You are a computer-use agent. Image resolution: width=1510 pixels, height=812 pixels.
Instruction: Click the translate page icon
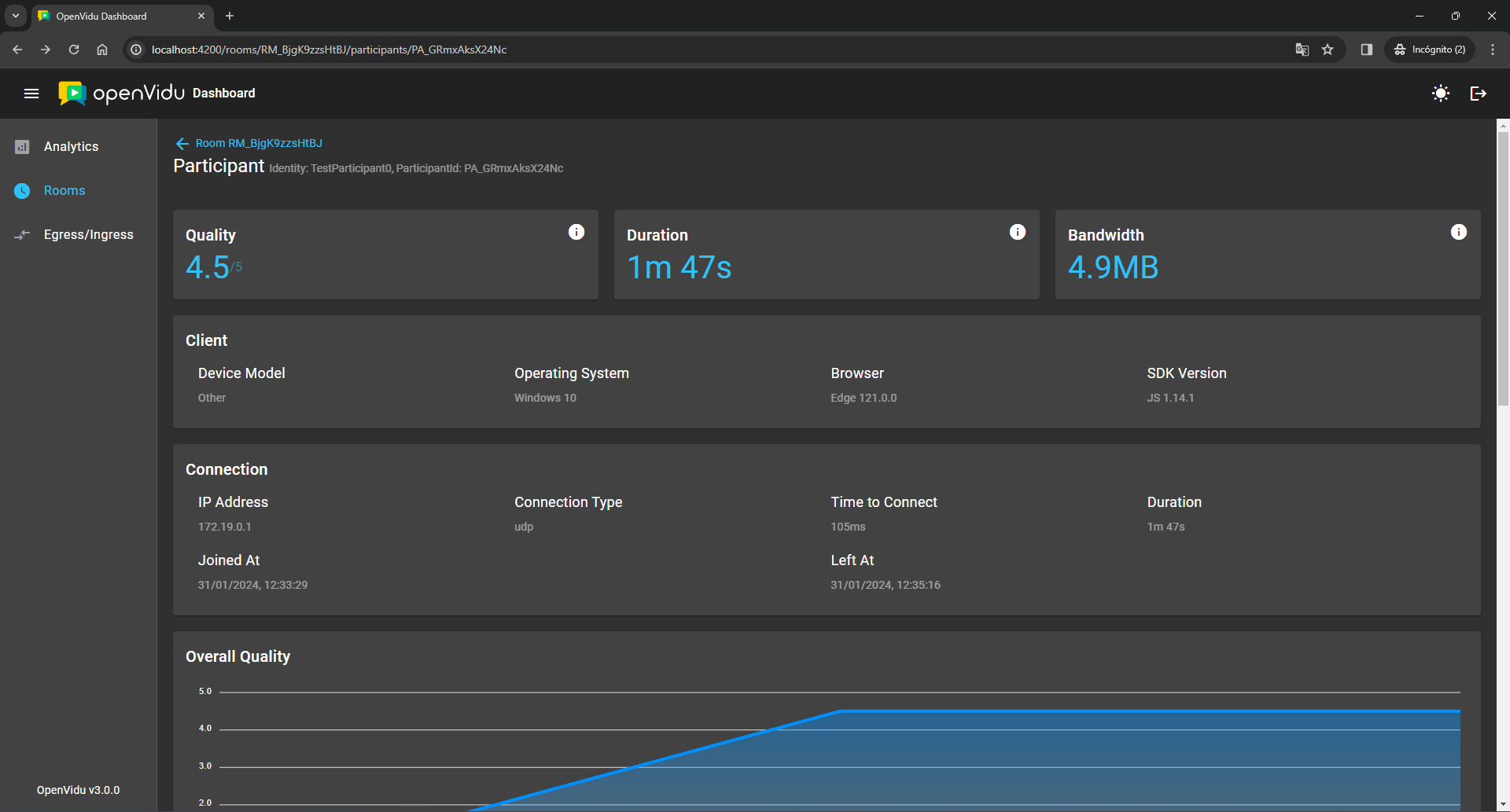[1302, 50]
